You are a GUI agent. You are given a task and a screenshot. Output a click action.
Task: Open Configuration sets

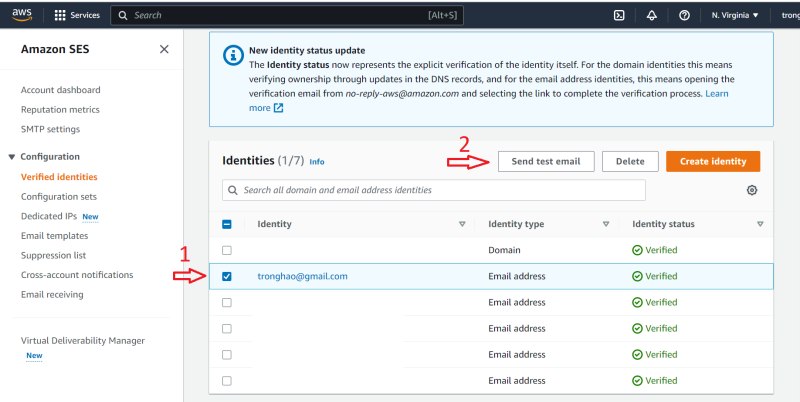point(59,196)
